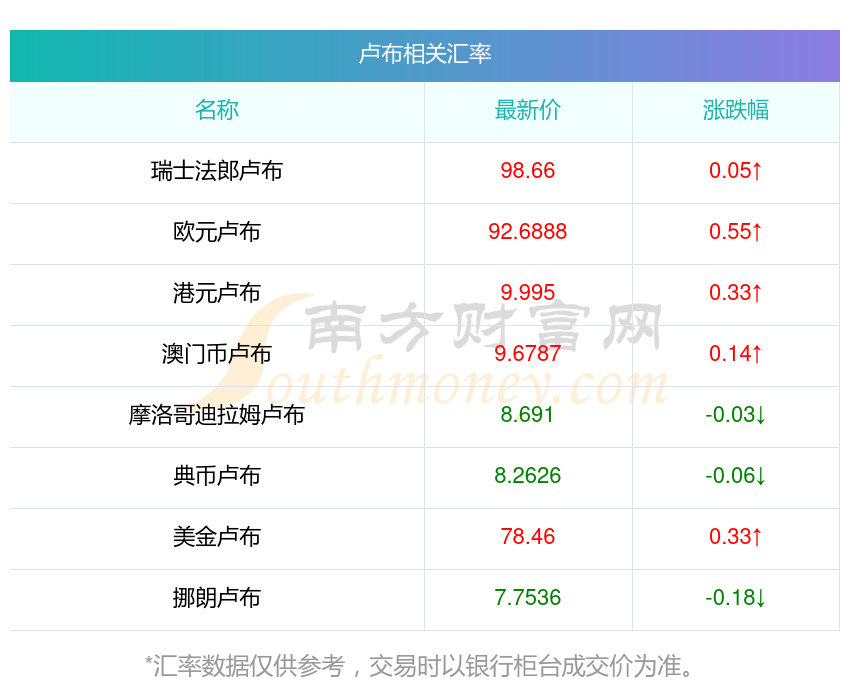Image resolution: width=850 pixels, height=698 pixels.
Task: Click the change value -0.18↓
Action: [x=736, y=598]
